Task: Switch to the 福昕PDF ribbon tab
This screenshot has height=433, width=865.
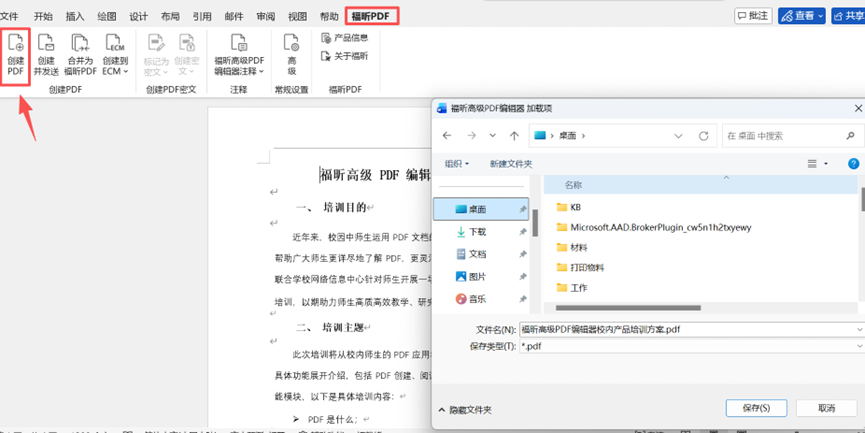Action: click(371, 16)
